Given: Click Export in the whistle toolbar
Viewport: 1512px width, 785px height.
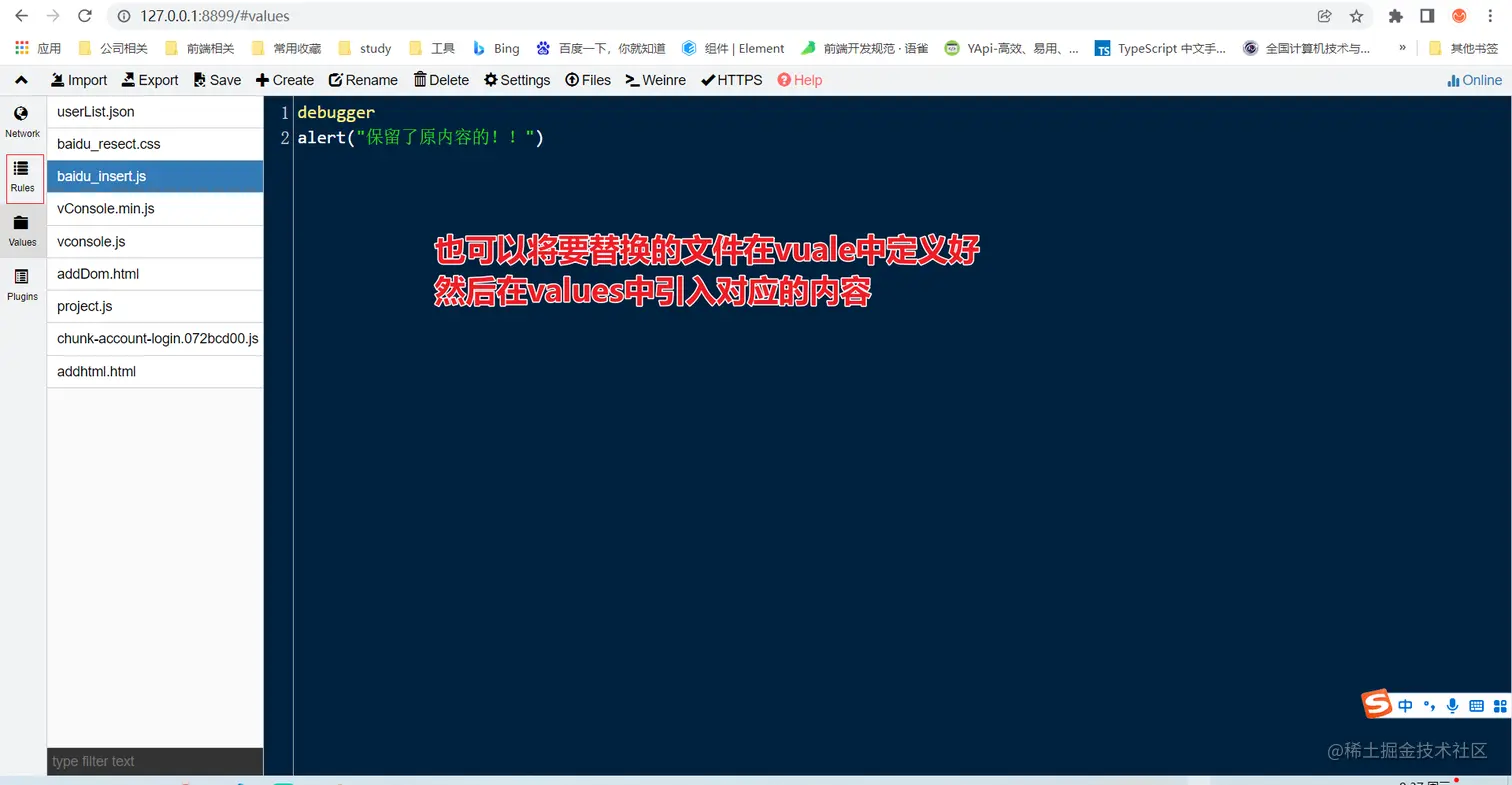Looking at the screenshot, I should pos(150,80).
